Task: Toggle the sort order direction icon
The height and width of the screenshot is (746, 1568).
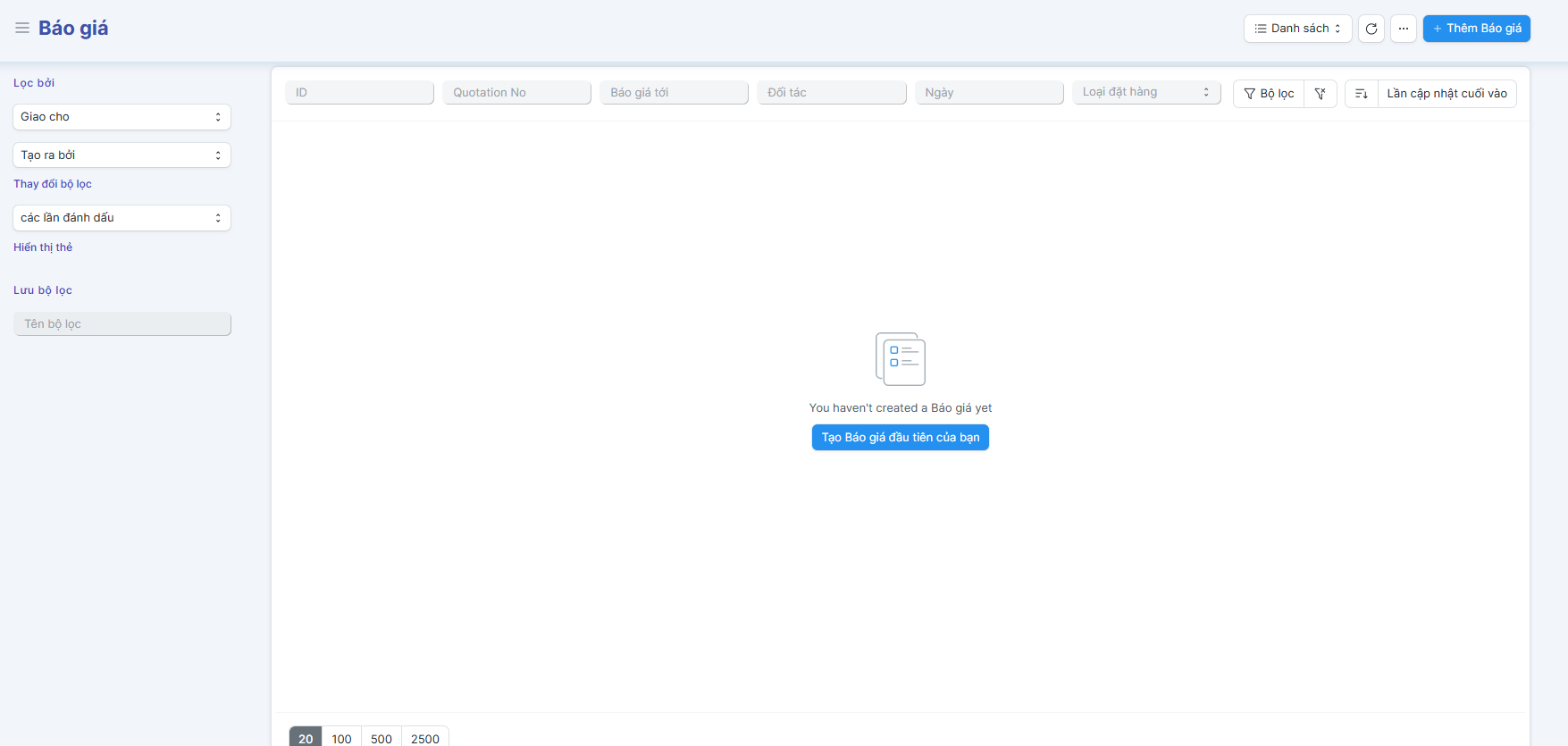Action: [x=1362, y=94]
